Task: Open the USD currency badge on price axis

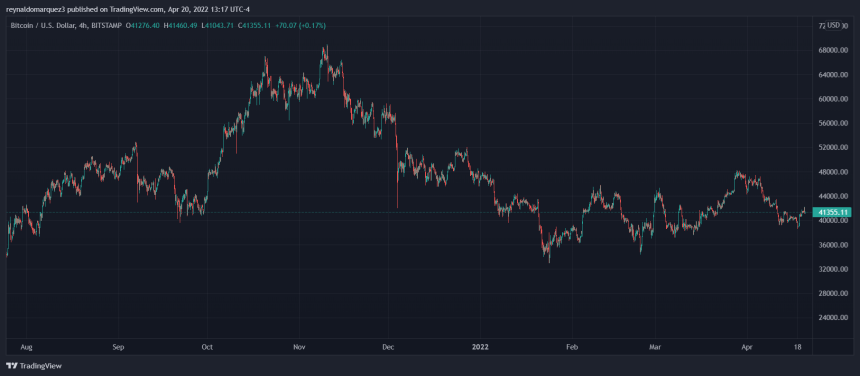Action: click(x=834, y=25)
